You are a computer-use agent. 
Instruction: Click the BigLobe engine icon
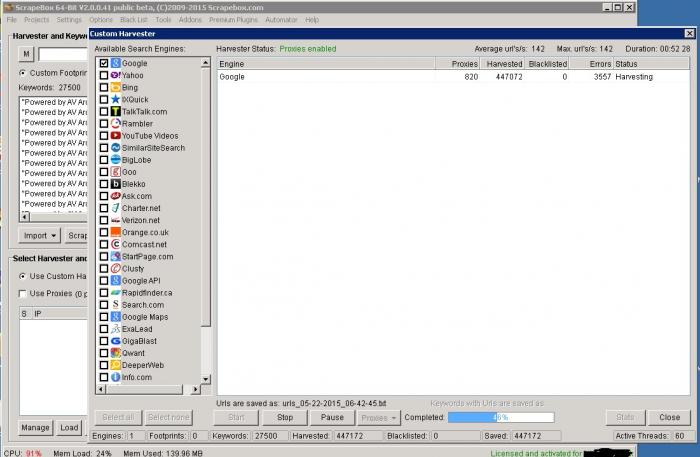pos(116,159)
